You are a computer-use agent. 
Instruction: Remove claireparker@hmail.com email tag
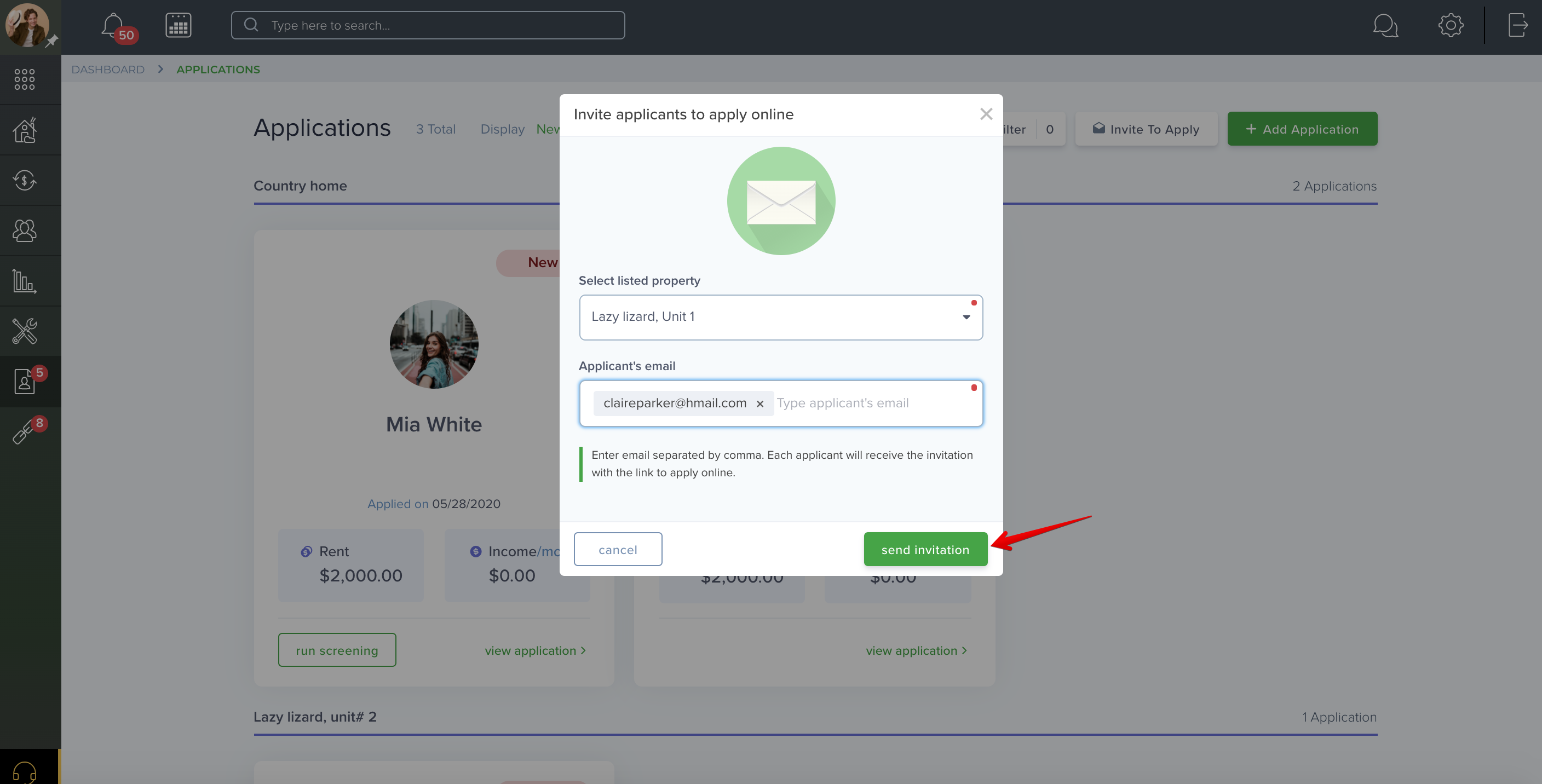760,404
